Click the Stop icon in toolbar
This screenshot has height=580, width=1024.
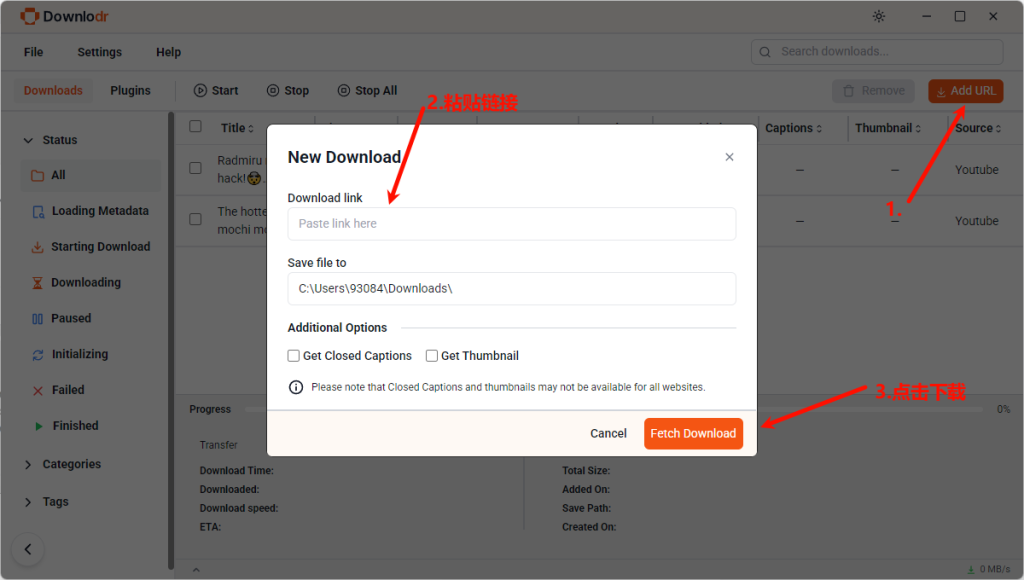pos(273,91)
